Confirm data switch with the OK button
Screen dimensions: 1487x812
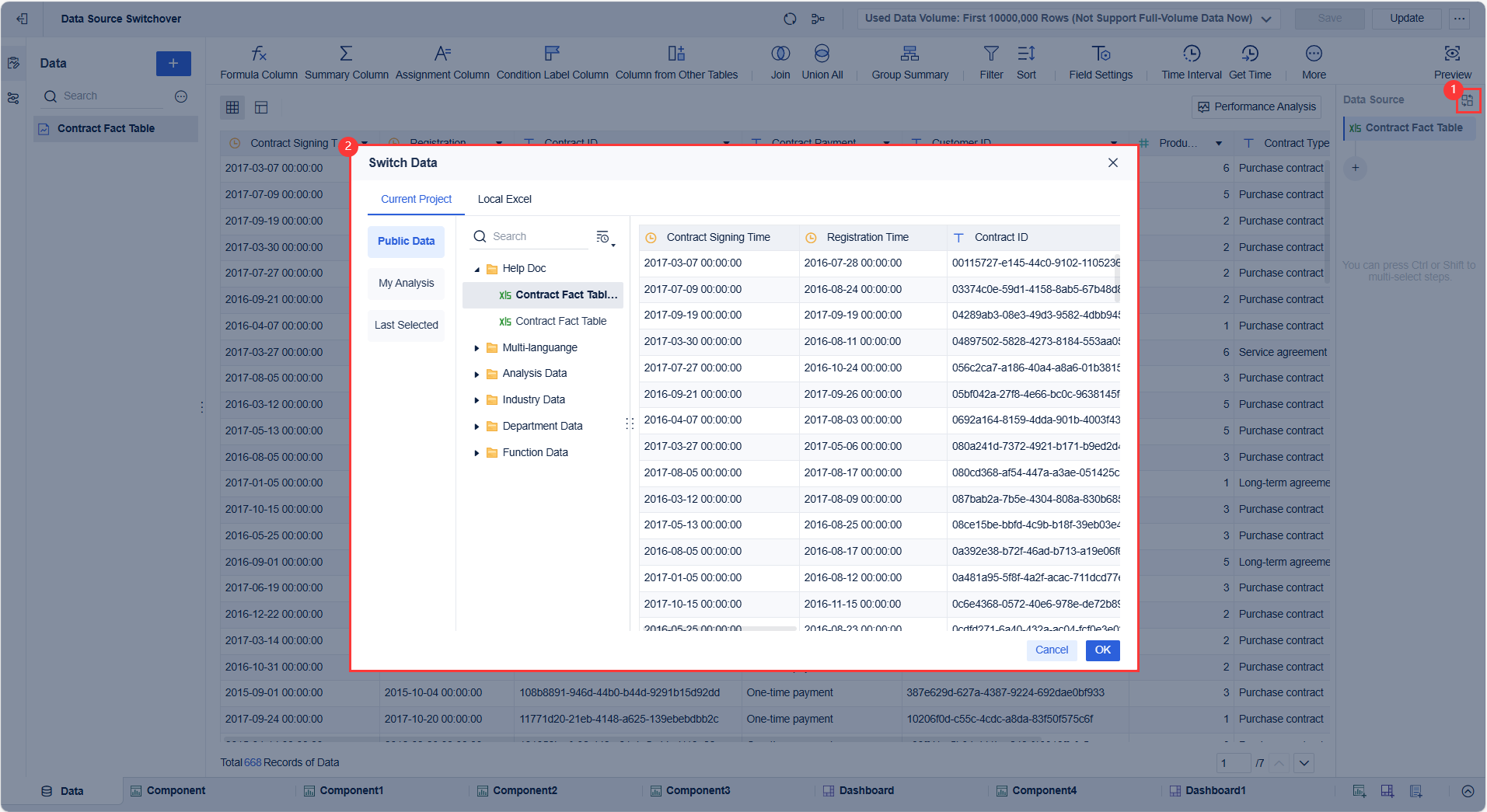point(1102,650)
